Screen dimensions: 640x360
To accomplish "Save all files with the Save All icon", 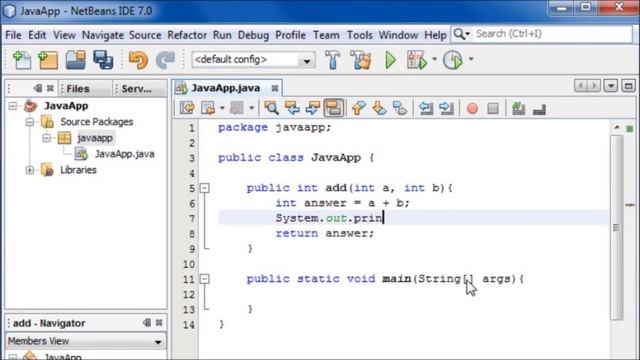I will [x=103, y=60].
